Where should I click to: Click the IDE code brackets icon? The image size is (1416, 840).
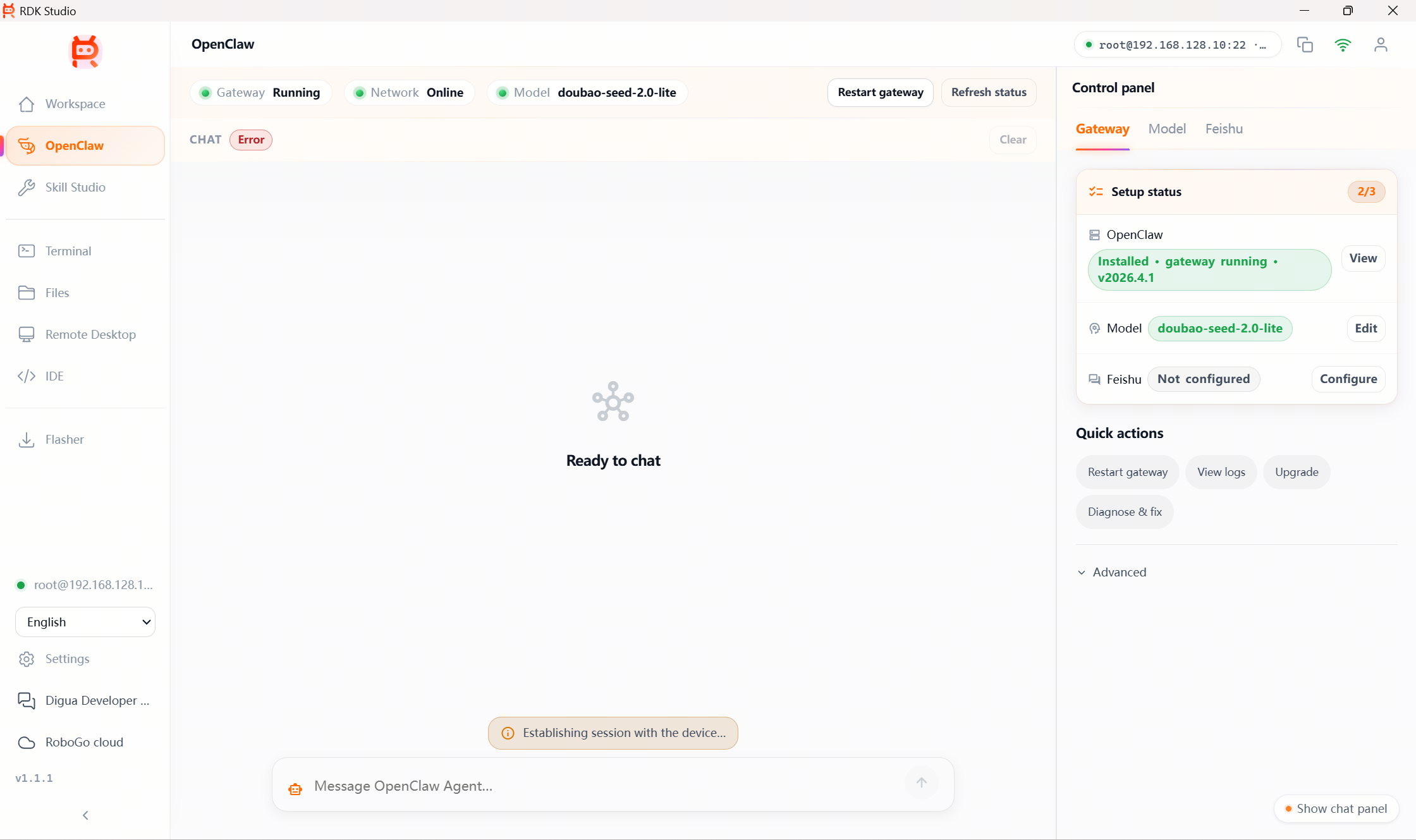(x=27, y=376)
